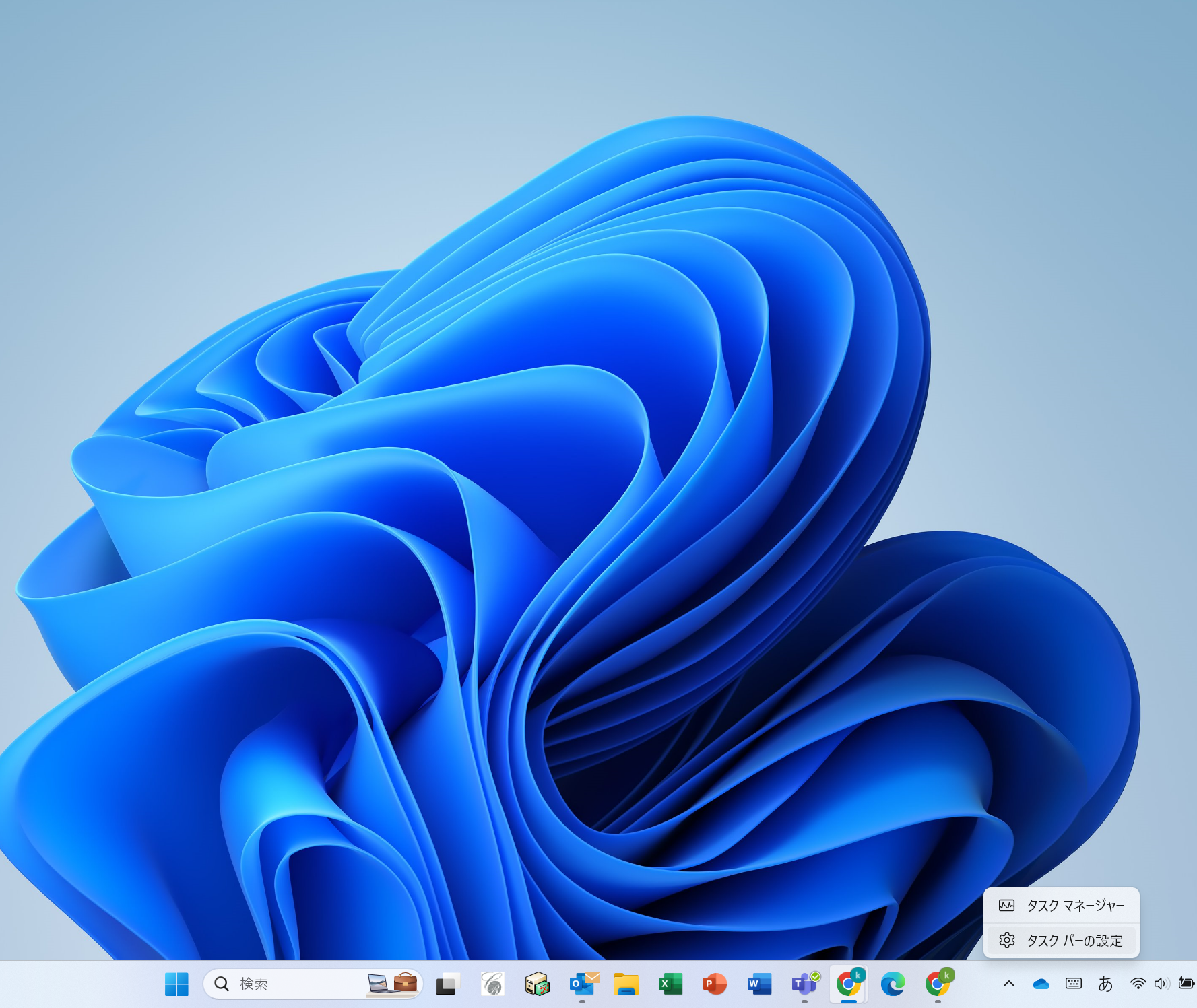Open the touch keyboard tray icon
This screenshot has width=1197, height=1008.
coord(1074,984)
